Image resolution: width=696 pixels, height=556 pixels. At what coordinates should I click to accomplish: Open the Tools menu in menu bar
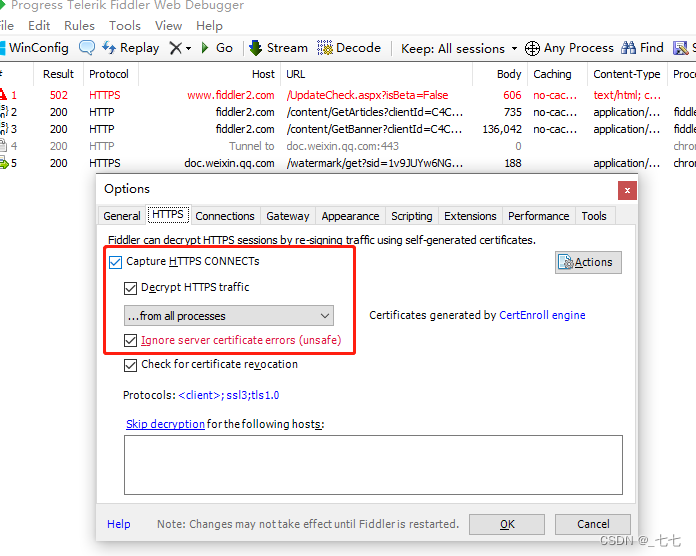click(125, 26)
